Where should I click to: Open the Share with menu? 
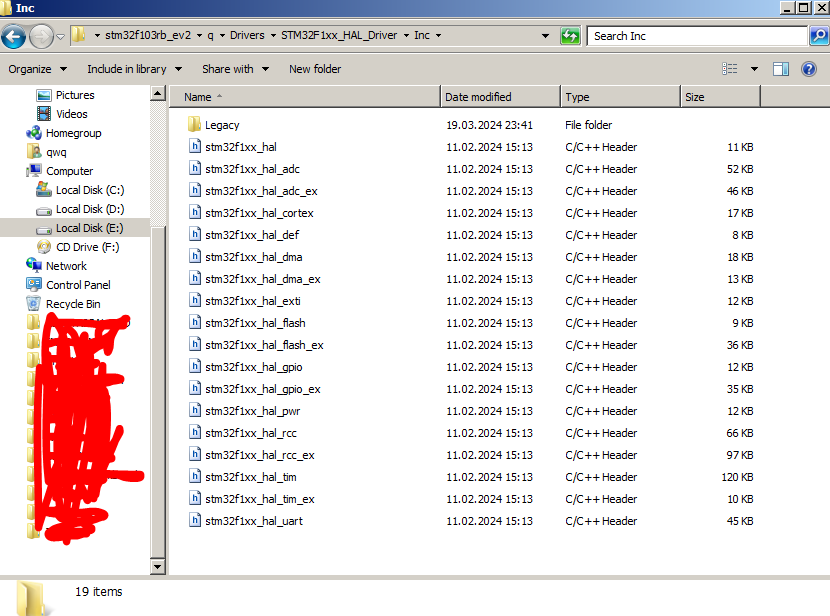coord(228,69)
